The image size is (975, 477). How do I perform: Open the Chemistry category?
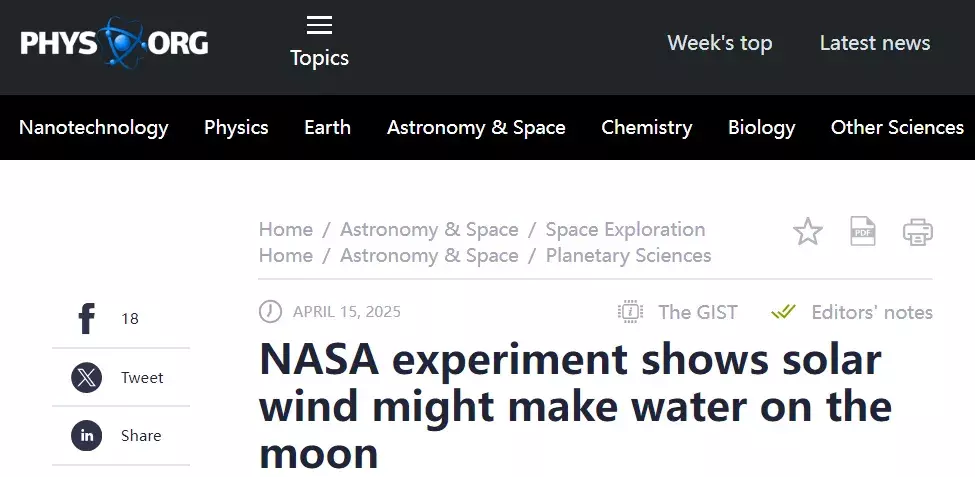(x=646, y=127)
